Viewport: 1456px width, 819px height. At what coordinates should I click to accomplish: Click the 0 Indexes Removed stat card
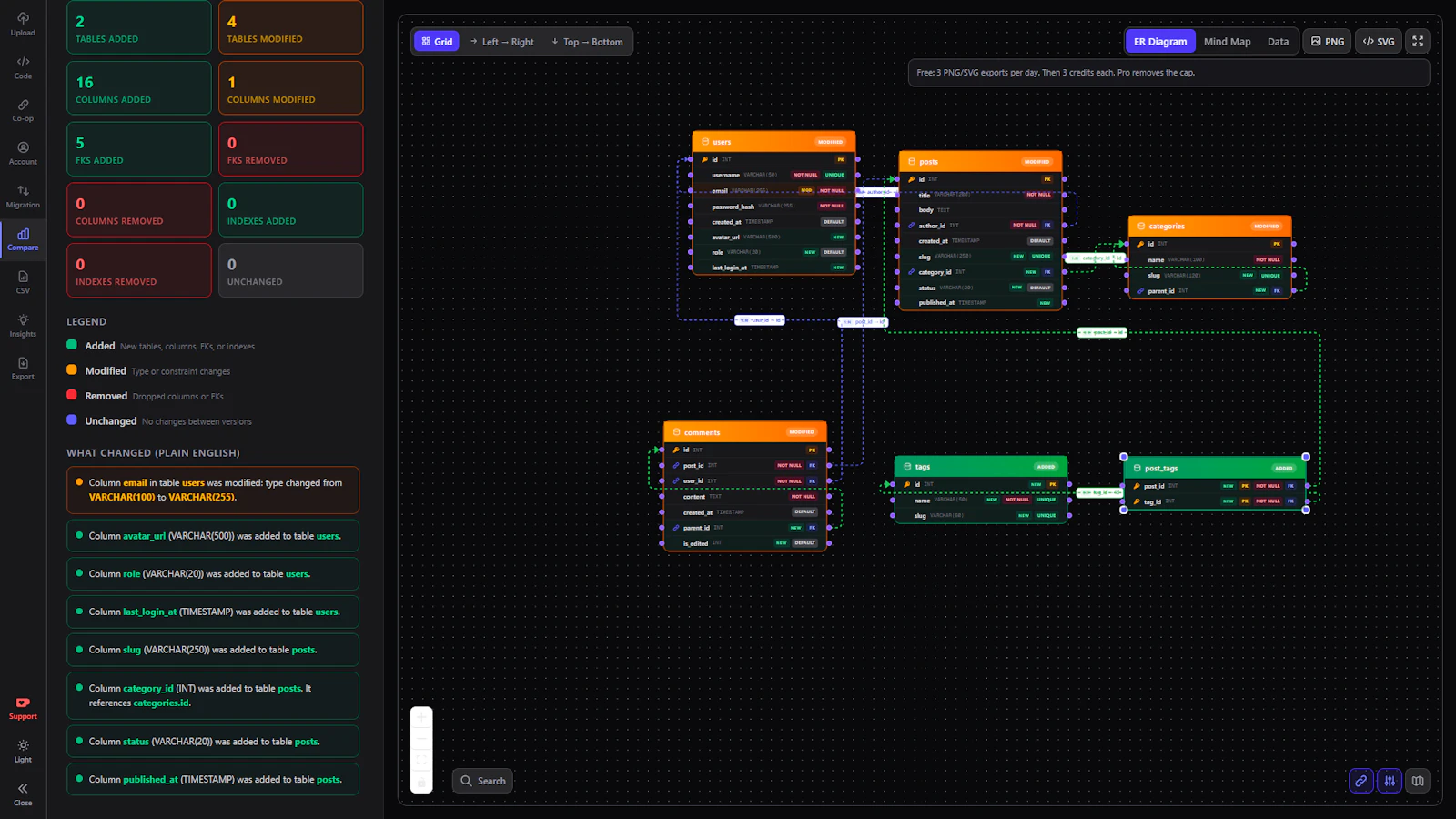(x=139, y=270)
